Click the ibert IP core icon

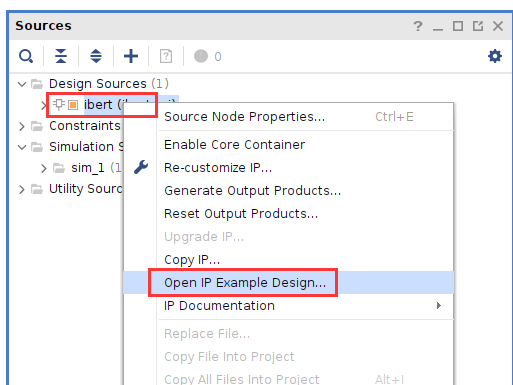click(59, 105)
